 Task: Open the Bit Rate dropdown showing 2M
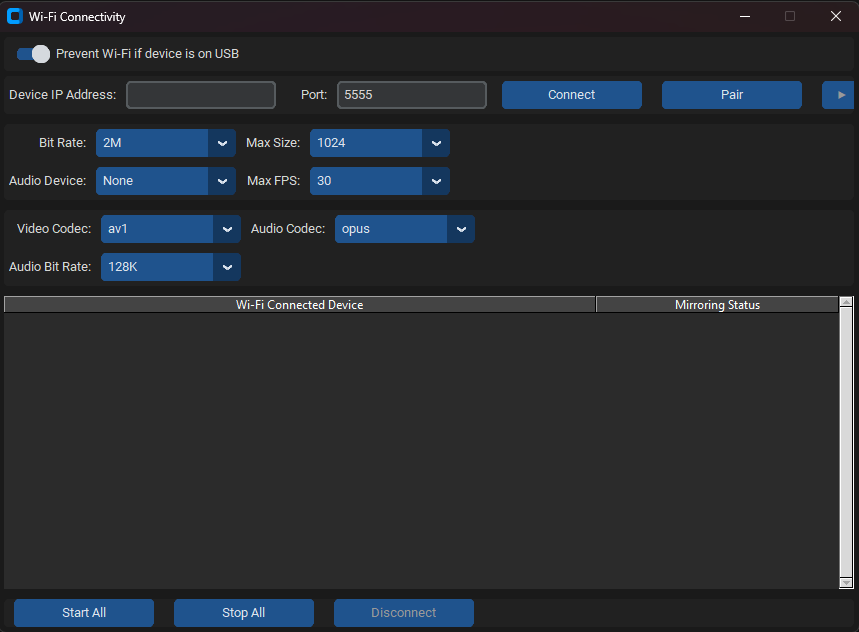pyautogui.click(x=166, y=143)
